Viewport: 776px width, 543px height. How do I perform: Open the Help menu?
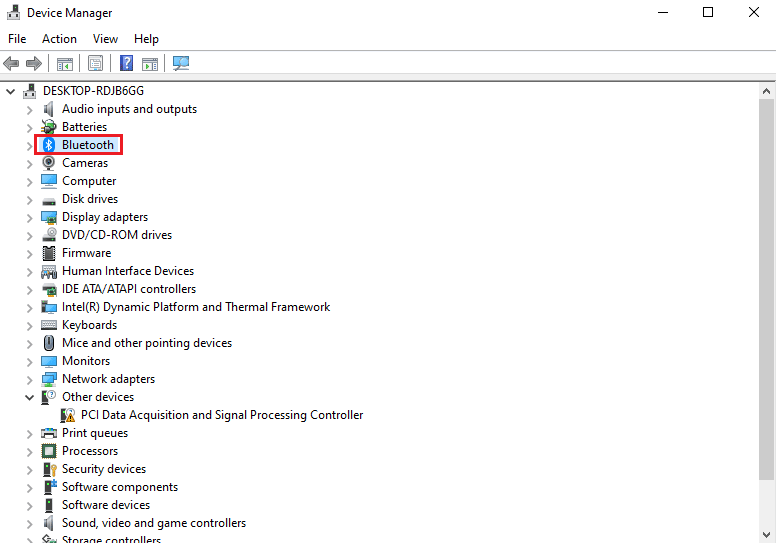pyautogui.click(x=146, y=39)
